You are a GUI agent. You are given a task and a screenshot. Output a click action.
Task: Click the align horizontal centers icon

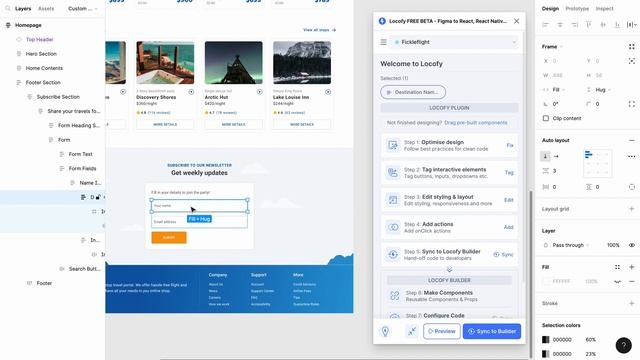point(560,25)
